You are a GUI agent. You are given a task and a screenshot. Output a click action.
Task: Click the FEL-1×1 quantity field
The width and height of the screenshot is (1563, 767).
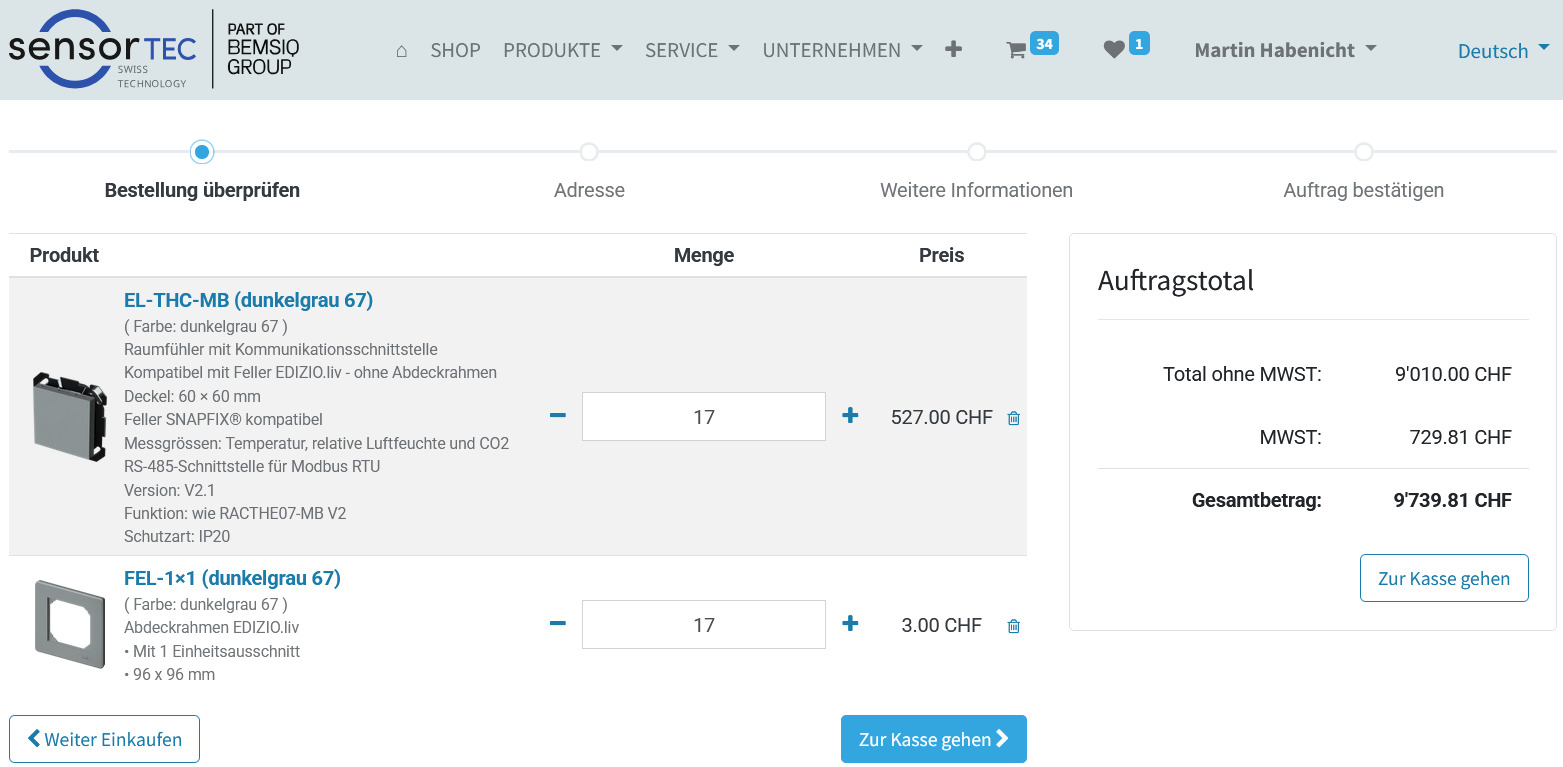pos(704,624)
